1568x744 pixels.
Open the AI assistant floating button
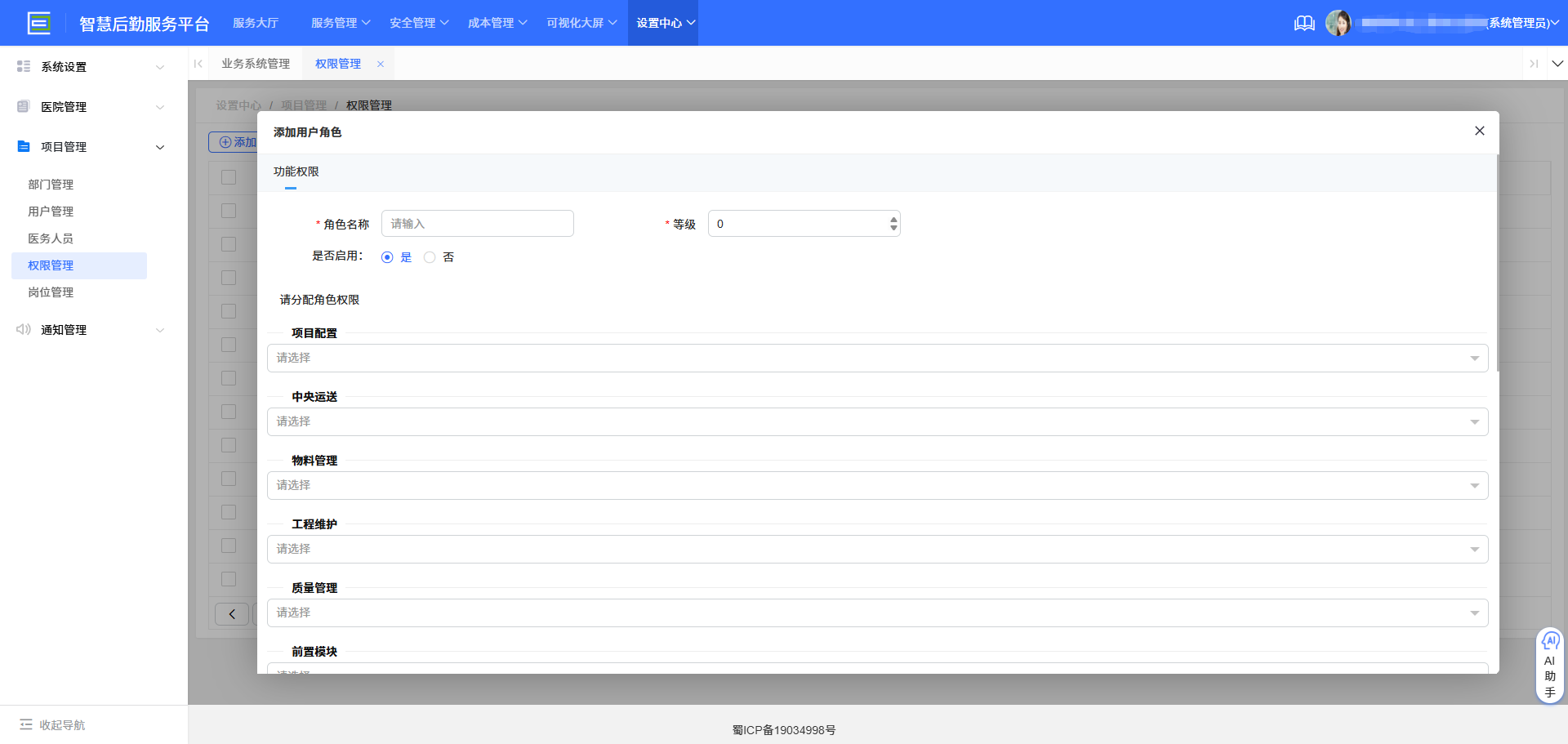point(1549,666)
